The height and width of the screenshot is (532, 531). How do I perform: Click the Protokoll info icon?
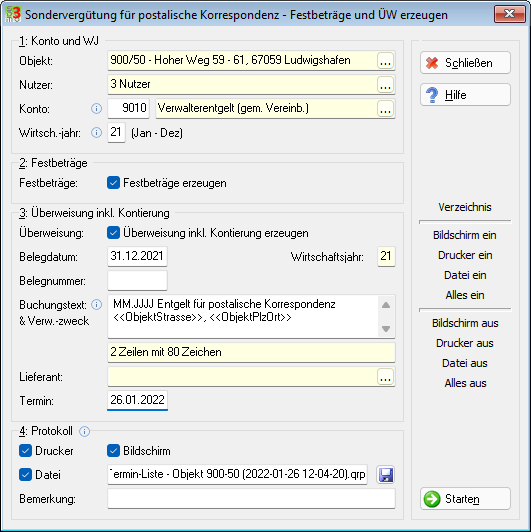coord(84,432)
